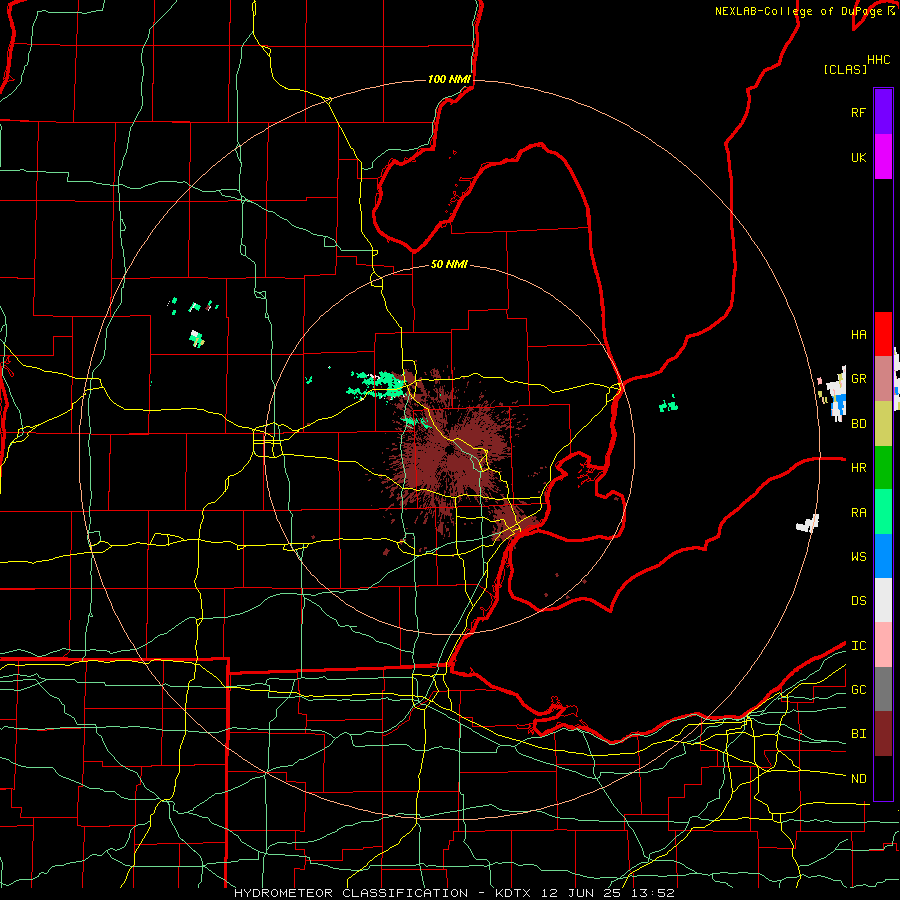Click the 'HYDROMETEOR CLASSIFICATION' title text

[351, 893]
